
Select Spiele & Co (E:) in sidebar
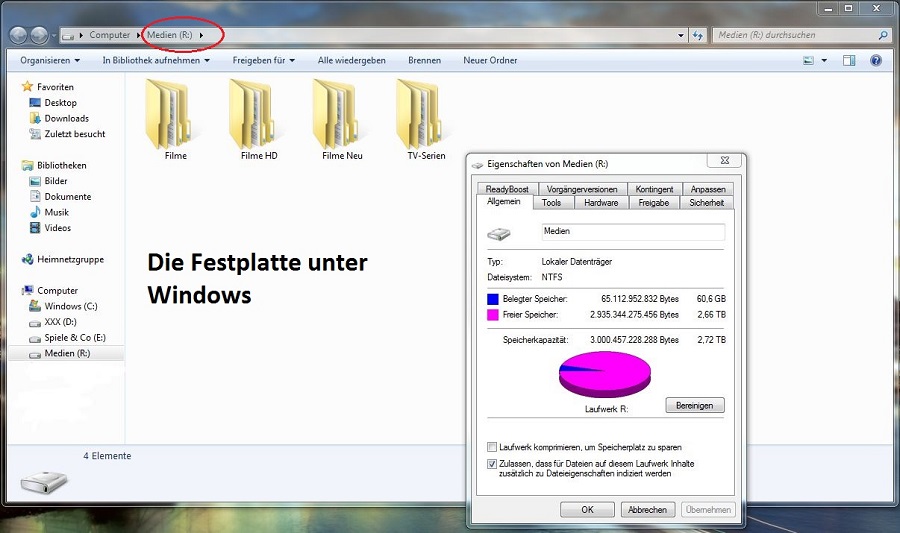(75, 337)
